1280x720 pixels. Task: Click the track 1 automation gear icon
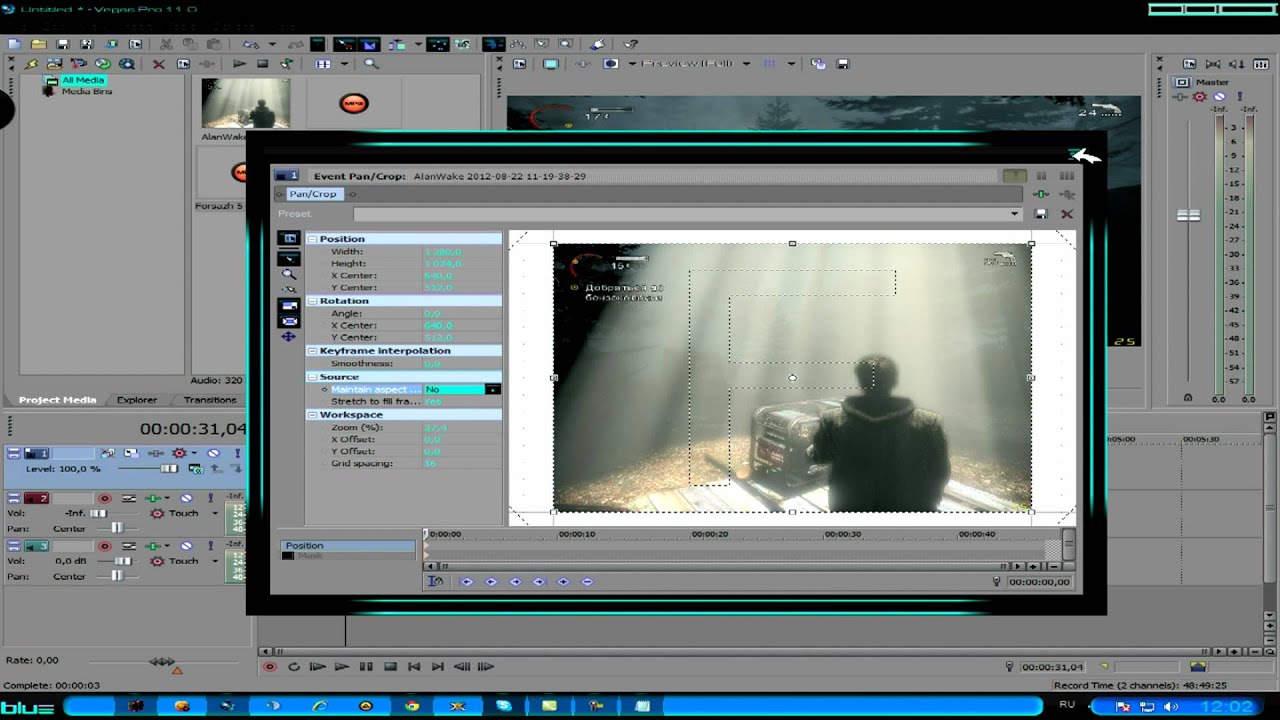coord(179,453)
